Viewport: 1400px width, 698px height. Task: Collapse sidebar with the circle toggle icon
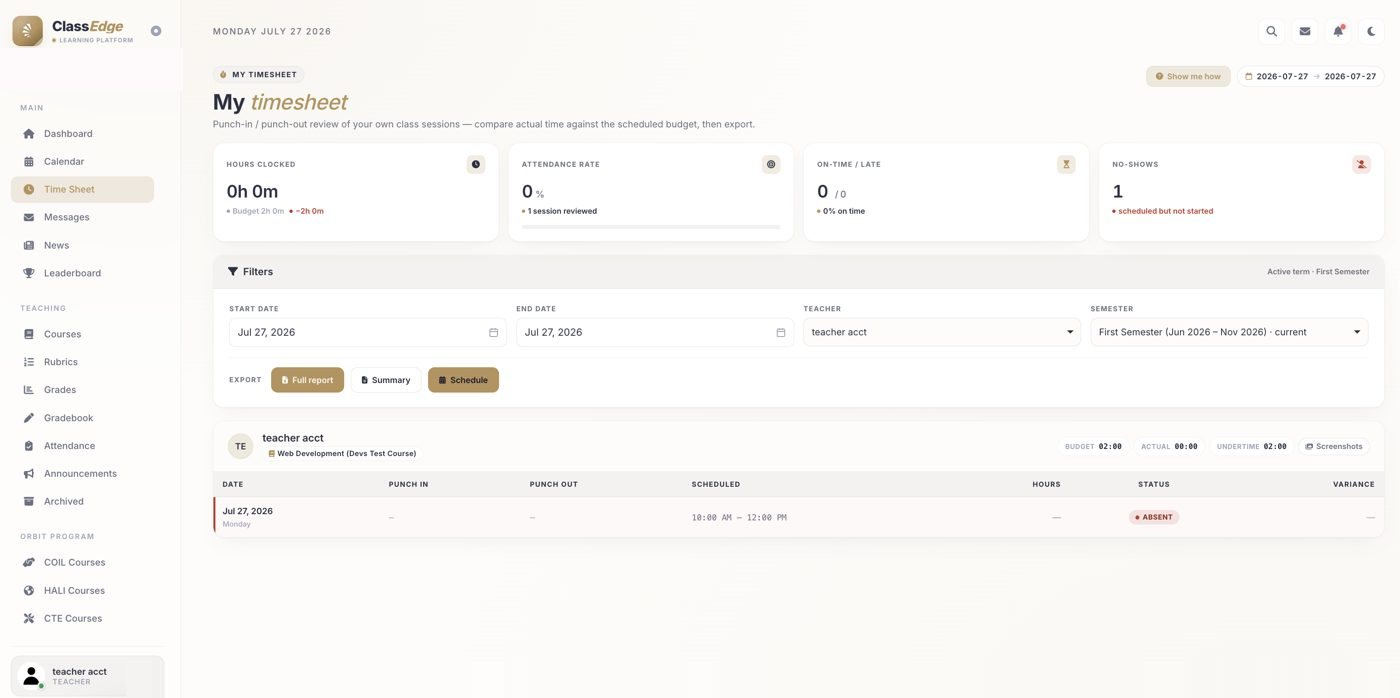click(x=156, y=31)
